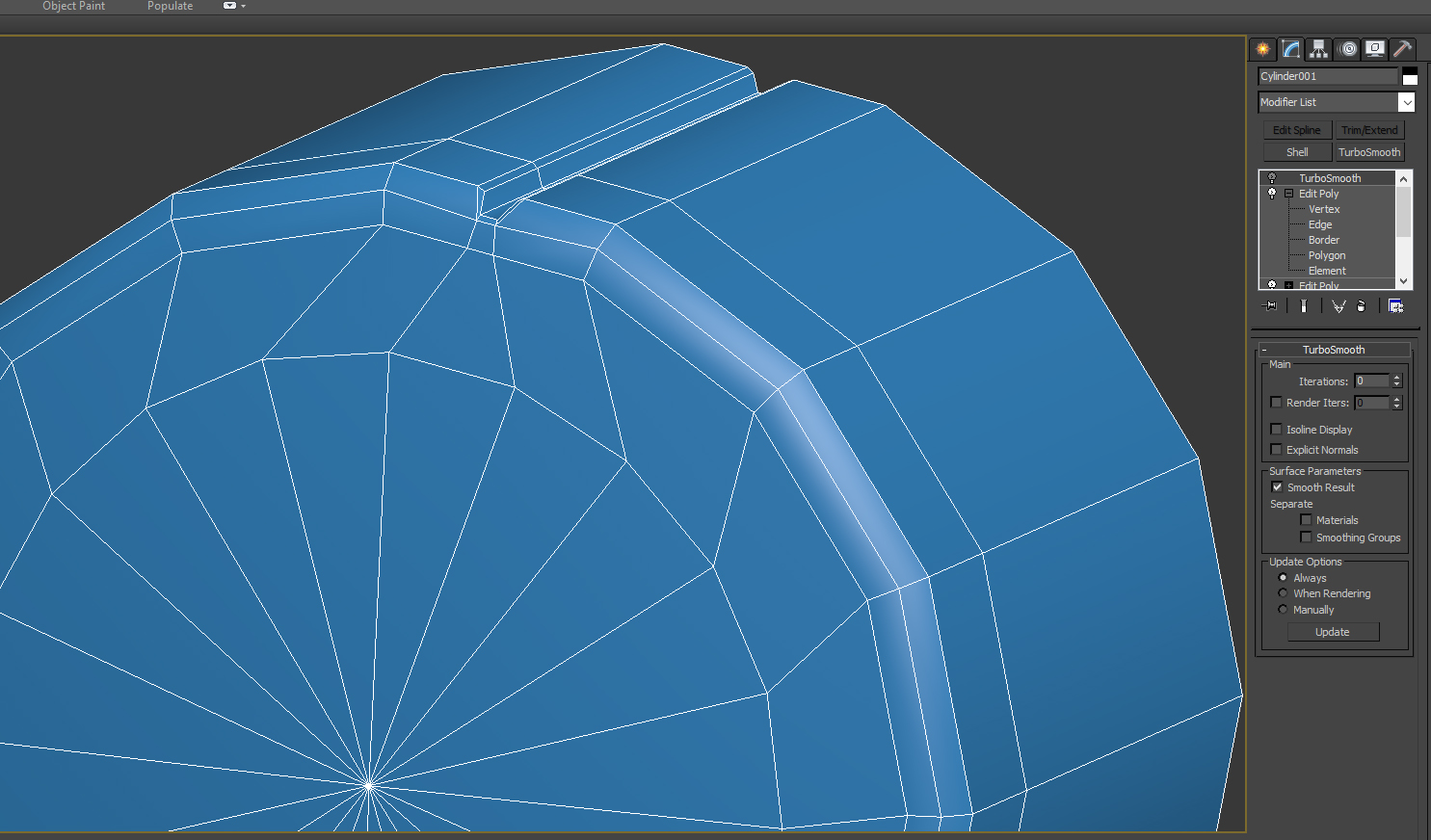Open the Modifier List dropdown
The height and width of the screenshot is (840, 1431).
1407,102
